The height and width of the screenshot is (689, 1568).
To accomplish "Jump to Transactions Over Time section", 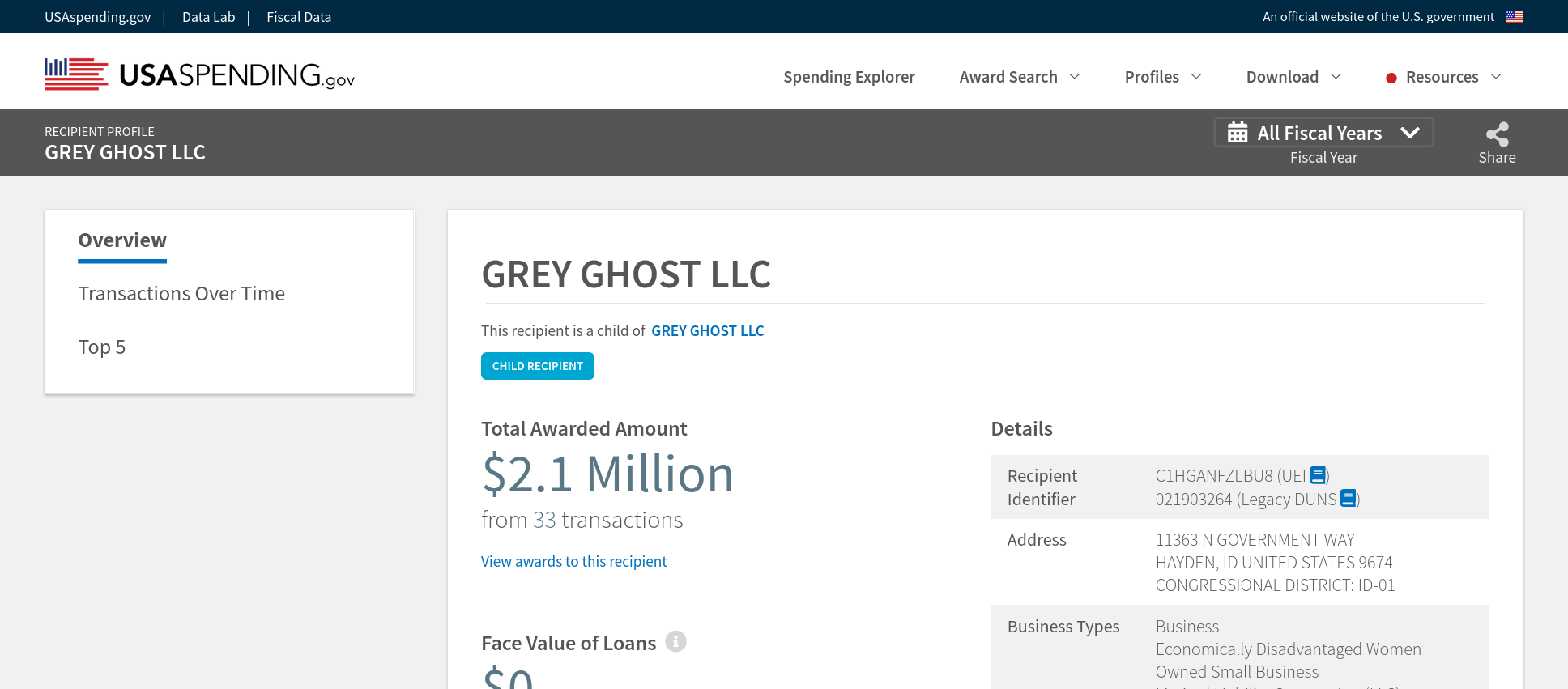I will tap(181, 293).
